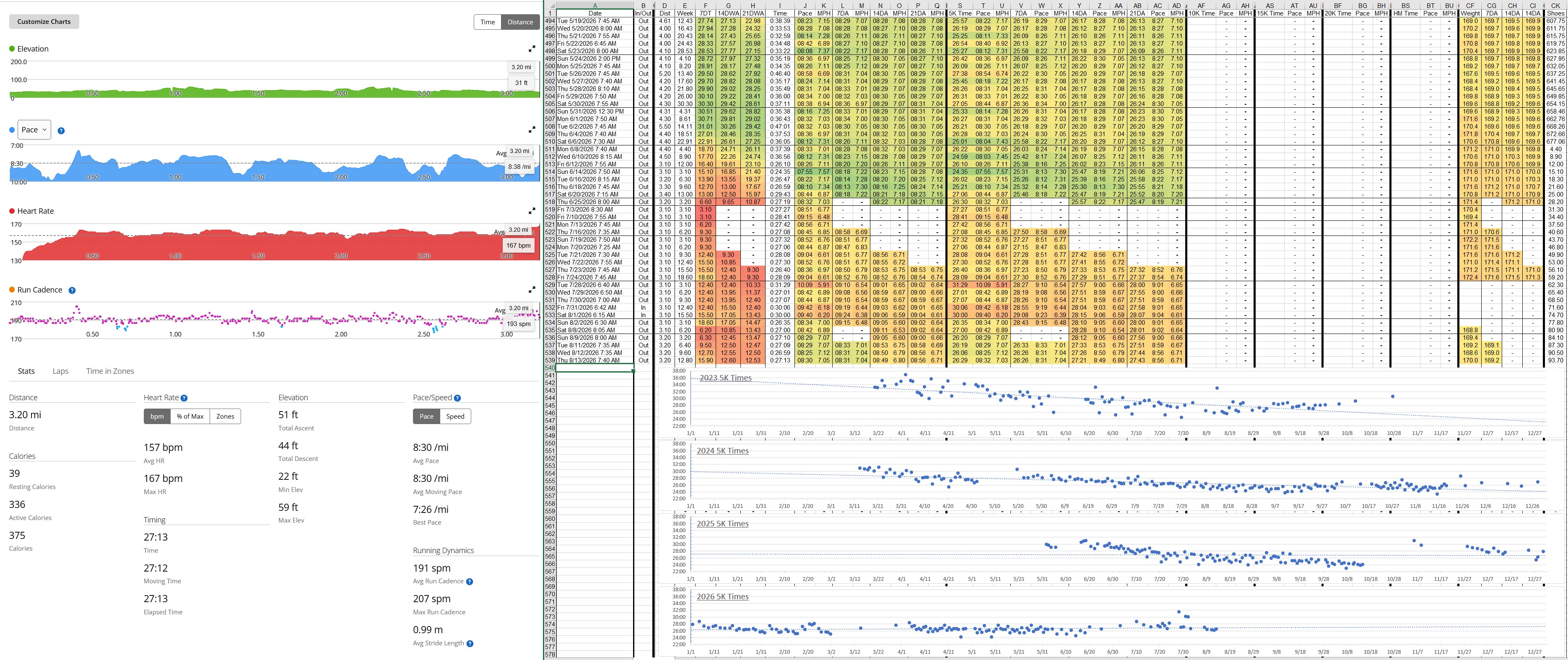Open Run Cadence help tooltip icon

(72, 291)
